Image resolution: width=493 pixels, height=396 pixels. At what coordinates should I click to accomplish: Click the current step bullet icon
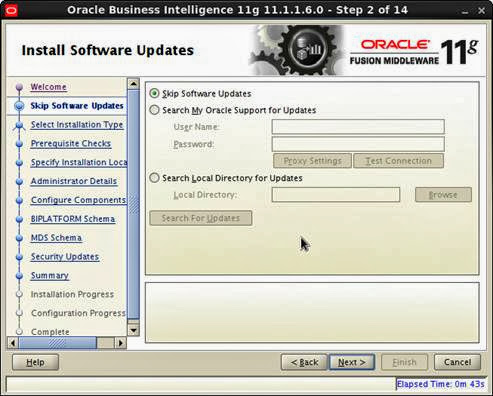click(x=19, y=106)
